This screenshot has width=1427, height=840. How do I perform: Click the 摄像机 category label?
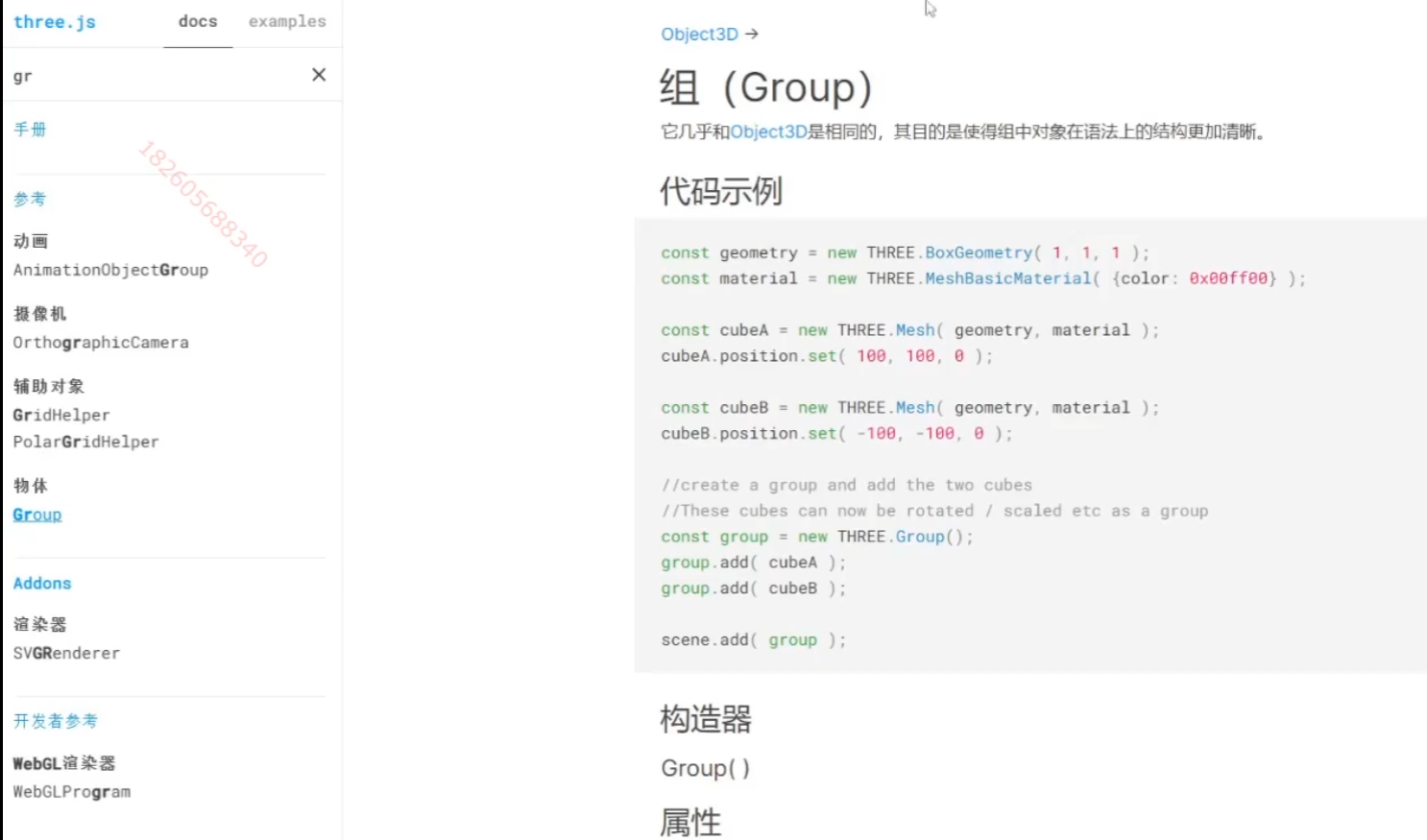point(39,314)
